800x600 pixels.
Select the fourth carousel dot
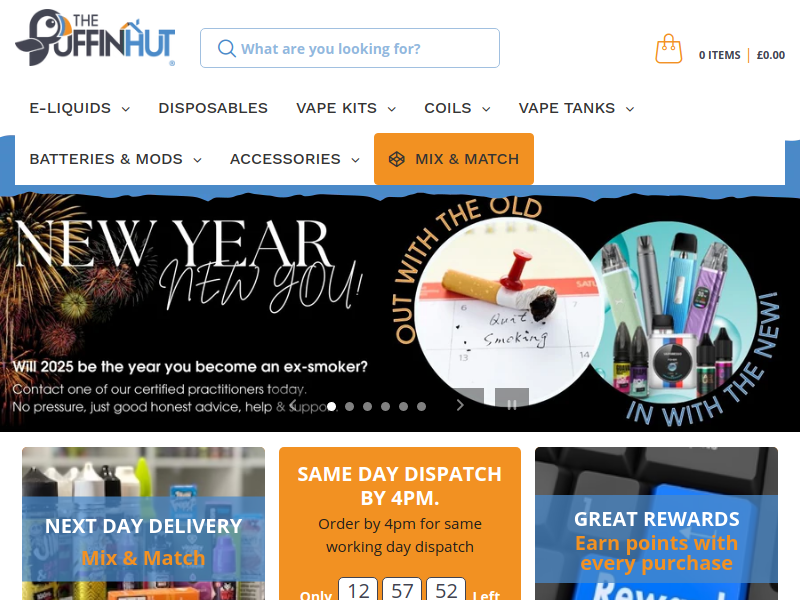[385, 407]
